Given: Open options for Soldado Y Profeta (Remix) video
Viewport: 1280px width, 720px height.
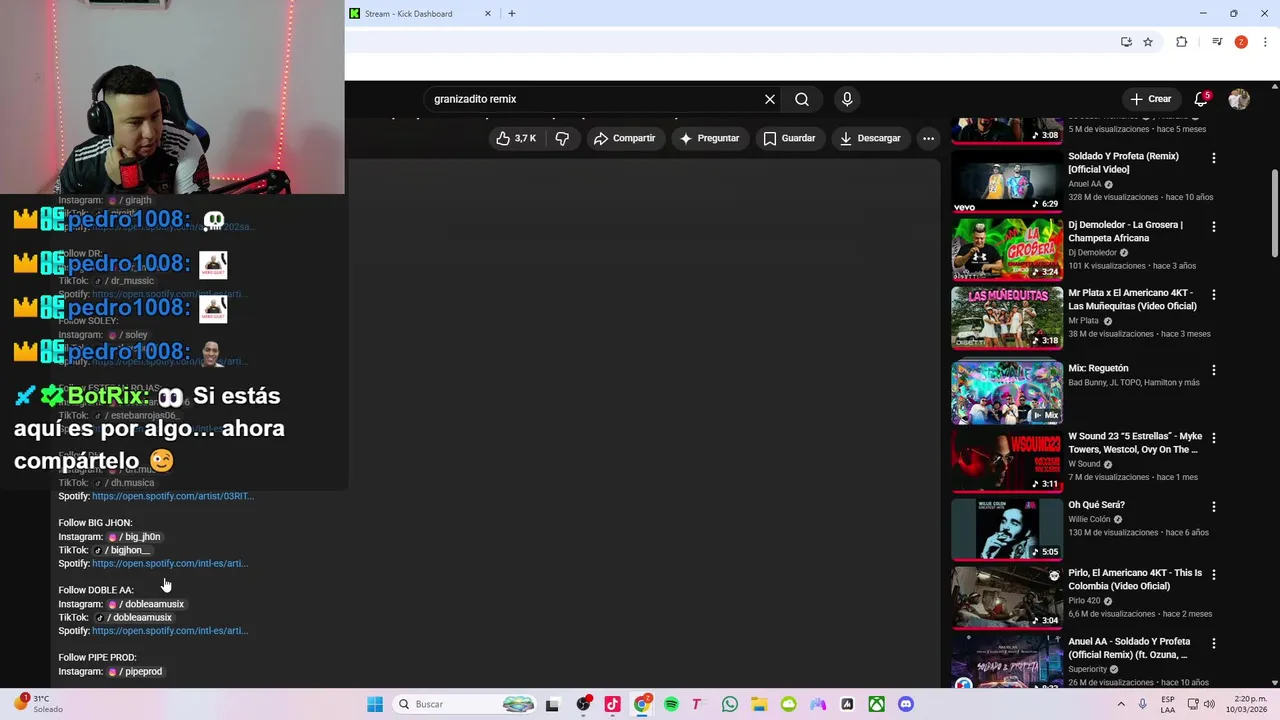Looking at the screenshot, I should coord(1214,158).
